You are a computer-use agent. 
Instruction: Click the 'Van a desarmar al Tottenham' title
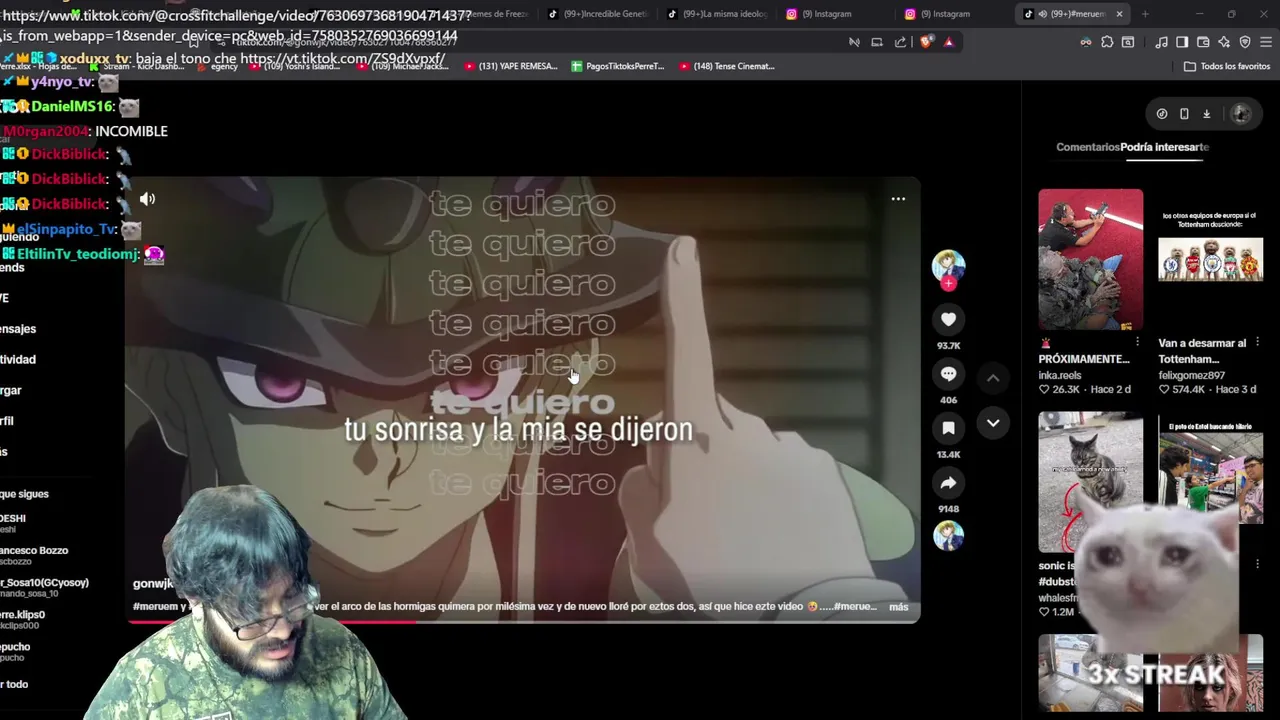1203,351
